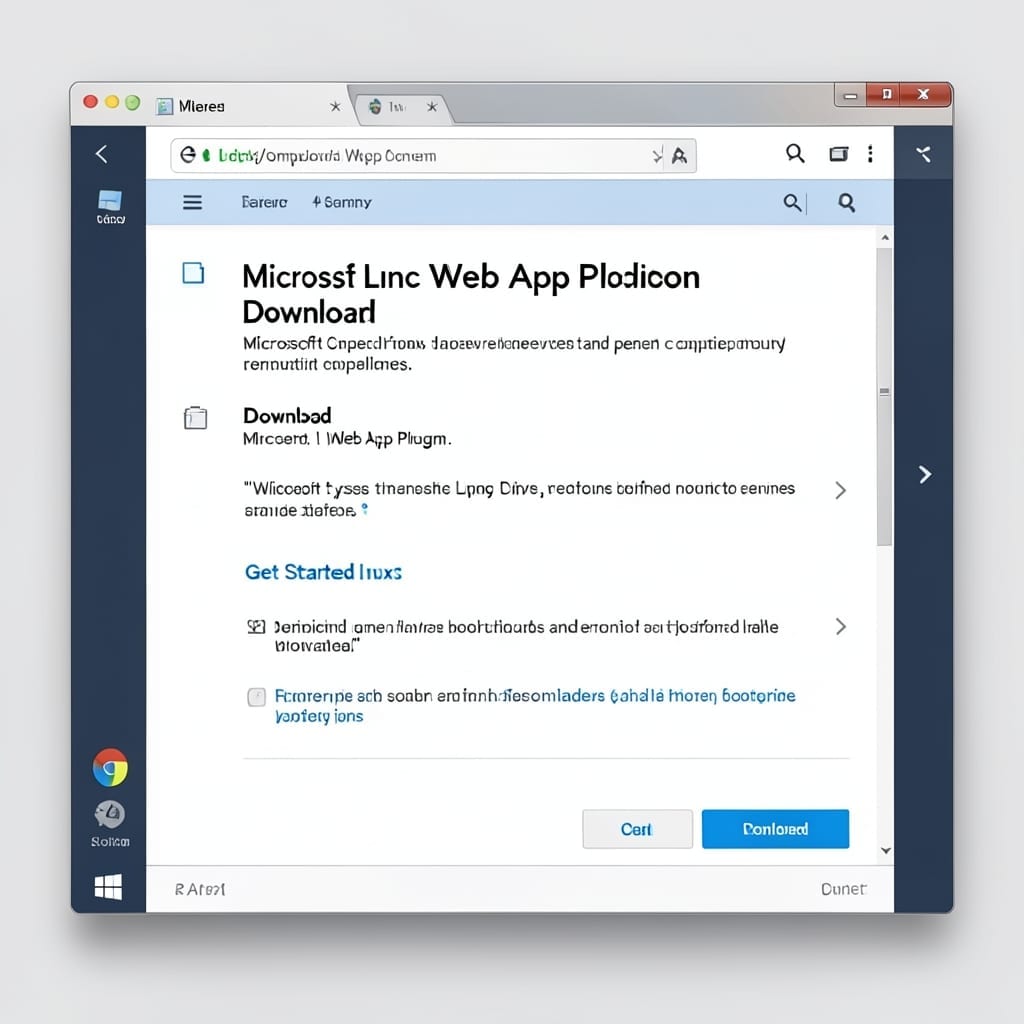This screenshot has height=1024, width=1024.
Task: Open the hamburger menu in blue bar
Action: (x=192, y=202)
